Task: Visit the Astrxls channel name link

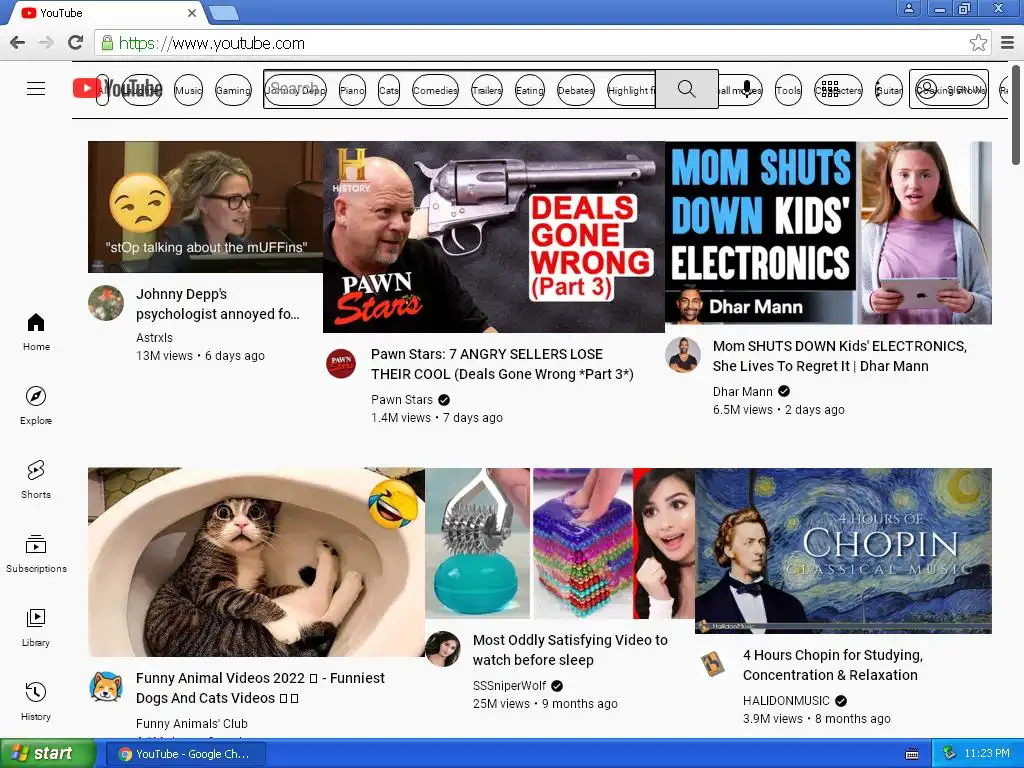Action: pos(154,338)
